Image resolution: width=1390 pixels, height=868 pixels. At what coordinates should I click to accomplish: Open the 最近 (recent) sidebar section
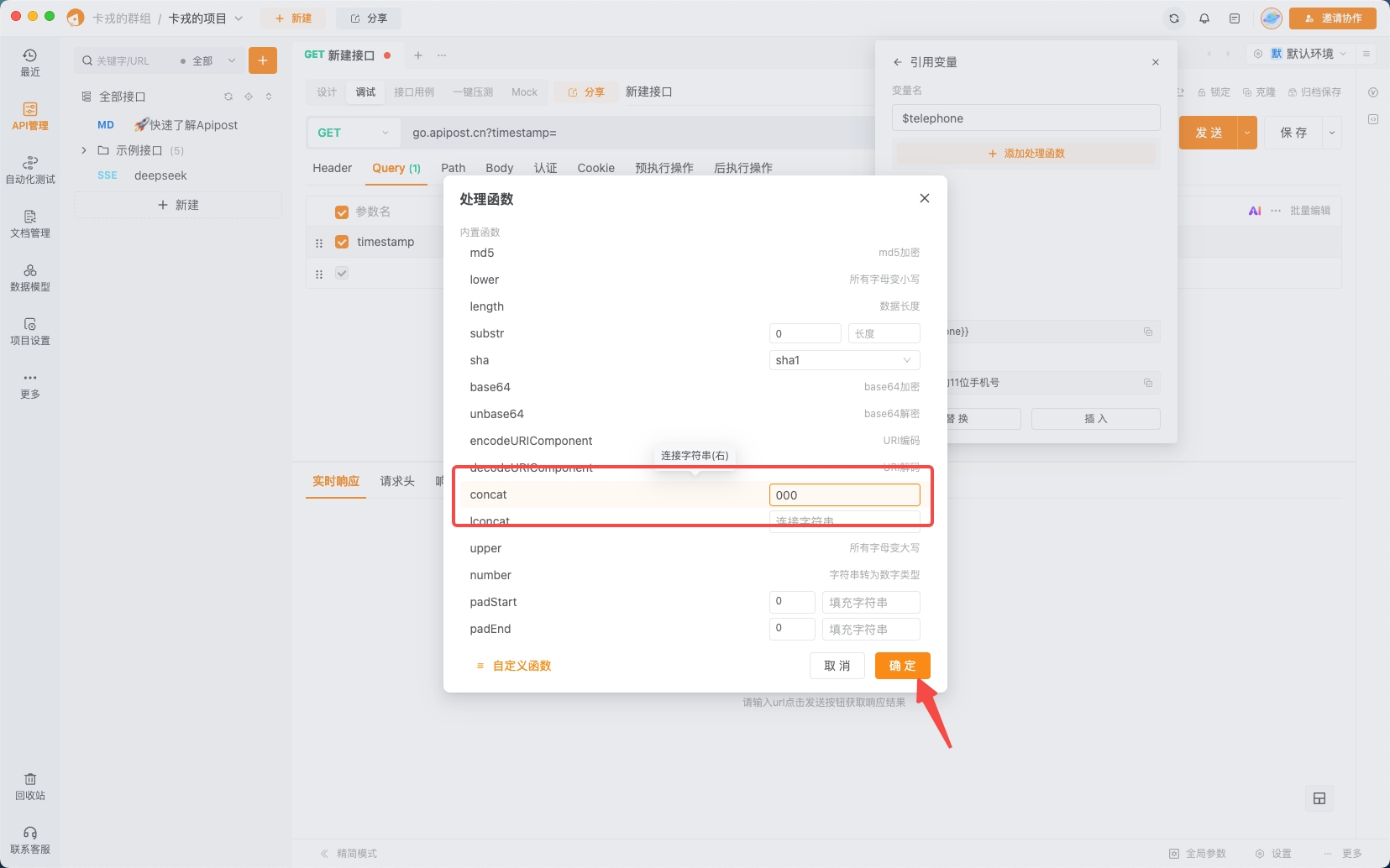tap(30, 63)
